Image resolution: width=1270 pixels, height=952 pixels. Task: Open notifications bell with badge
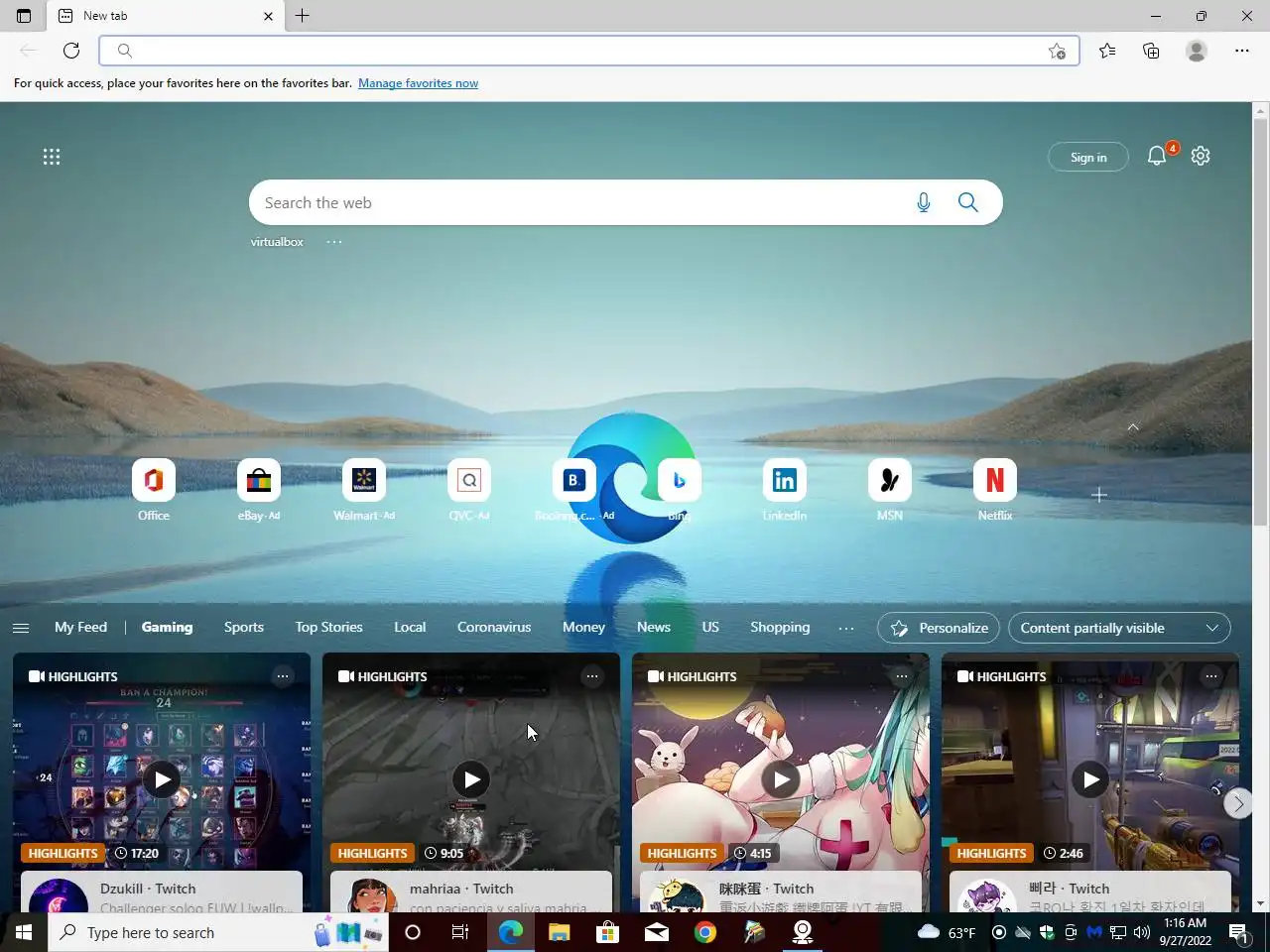tap(1157, 156)
